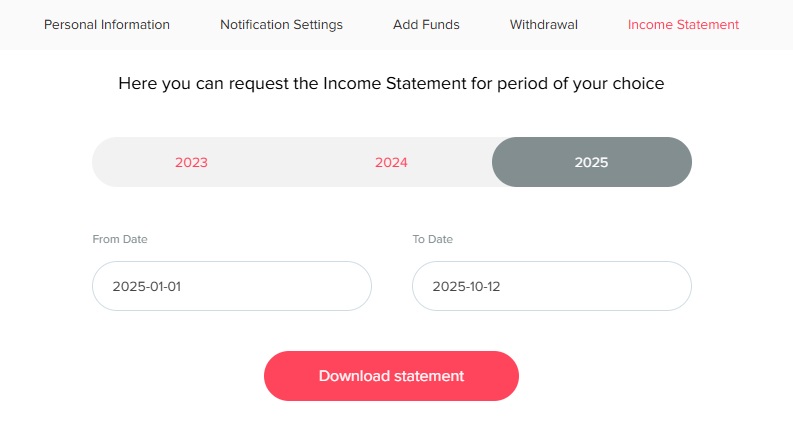This screenshot has height=439, width=793.
Task: Pick the gray highlighted year pill
Action: point(591,162)
